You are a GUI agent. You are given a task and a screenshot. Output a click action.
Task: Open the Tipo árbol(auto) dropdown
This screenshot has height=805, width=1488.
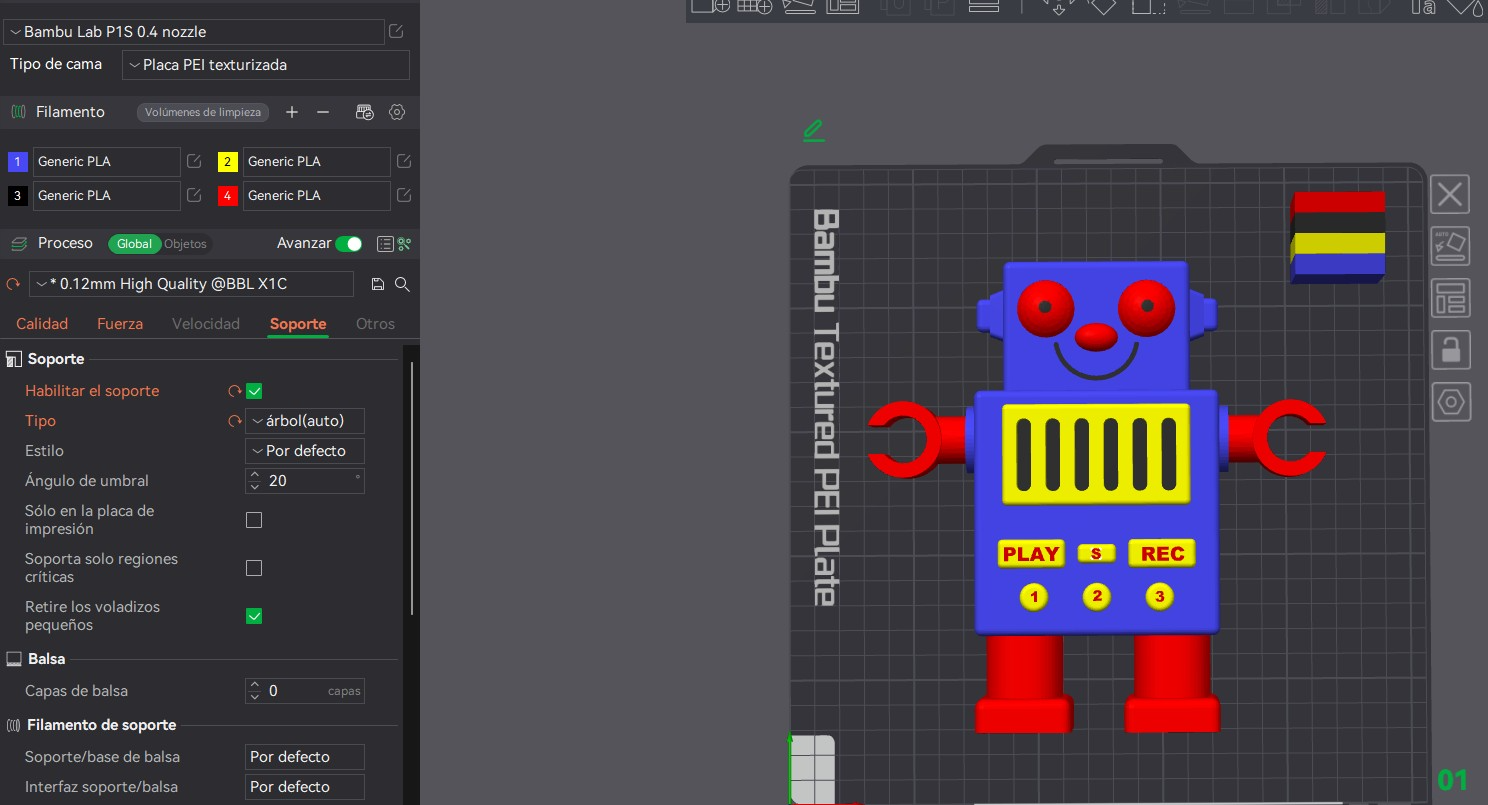pos(305,421)
